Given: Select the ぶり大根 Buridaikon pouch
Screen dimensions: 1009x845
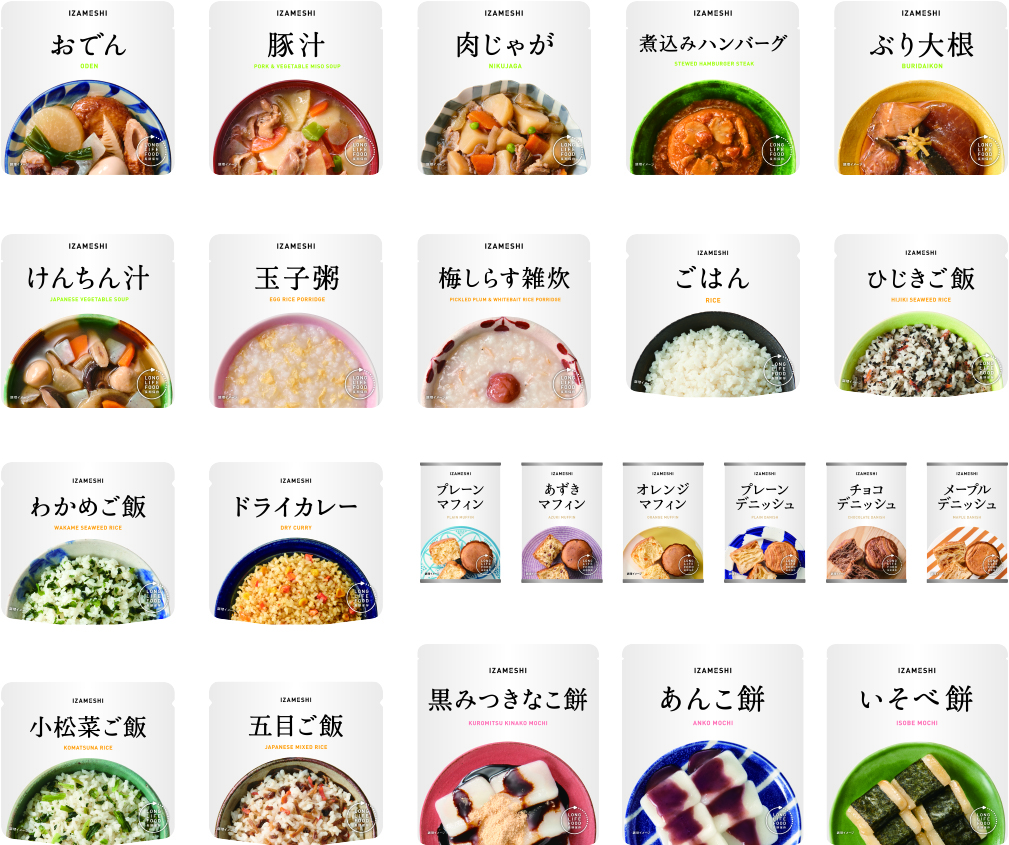Looking at the screenshot, I should coord(921,88).
